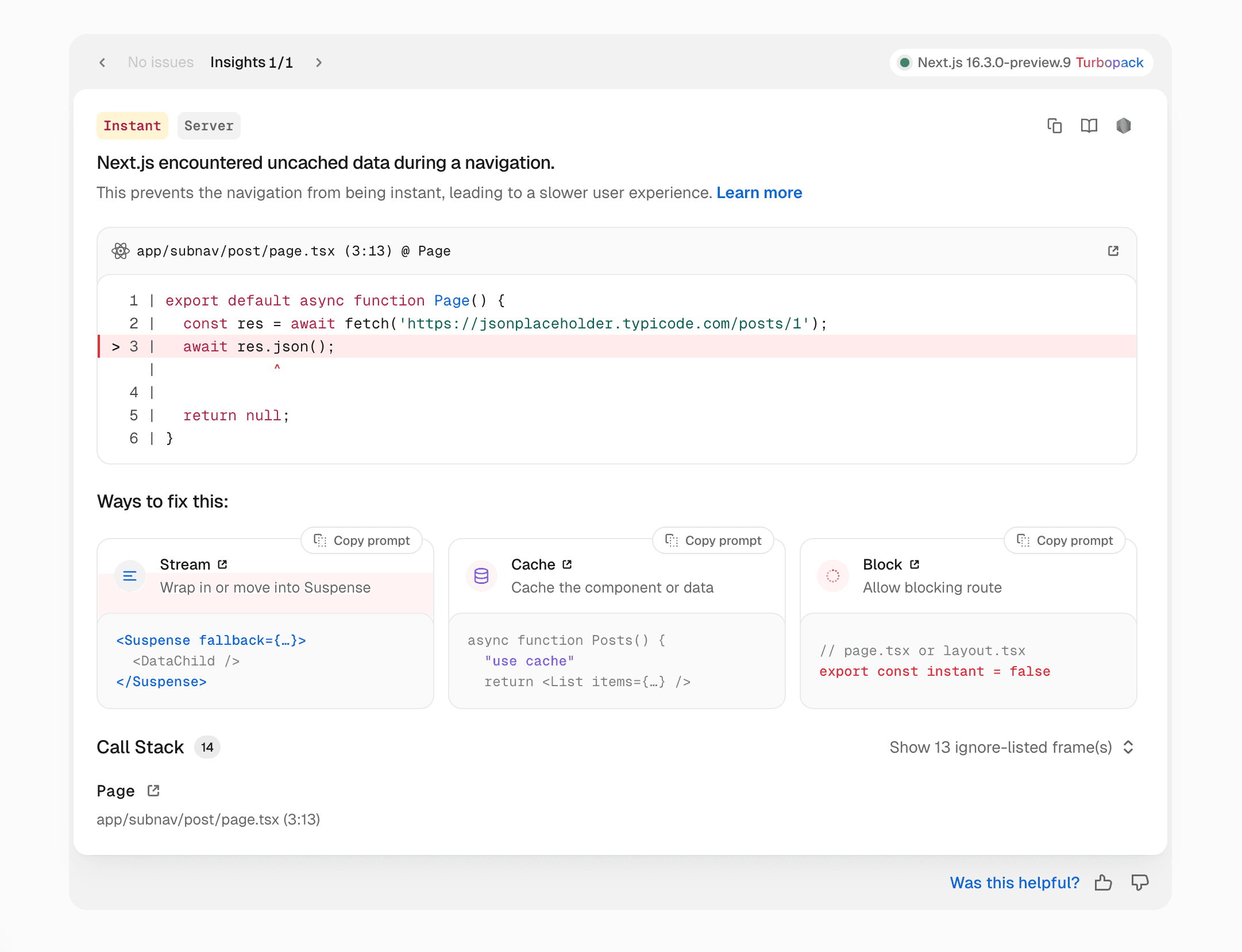This screenshot has height=952, width=1242.
Task: Select the Block fix card title
Action: point(882,564)
